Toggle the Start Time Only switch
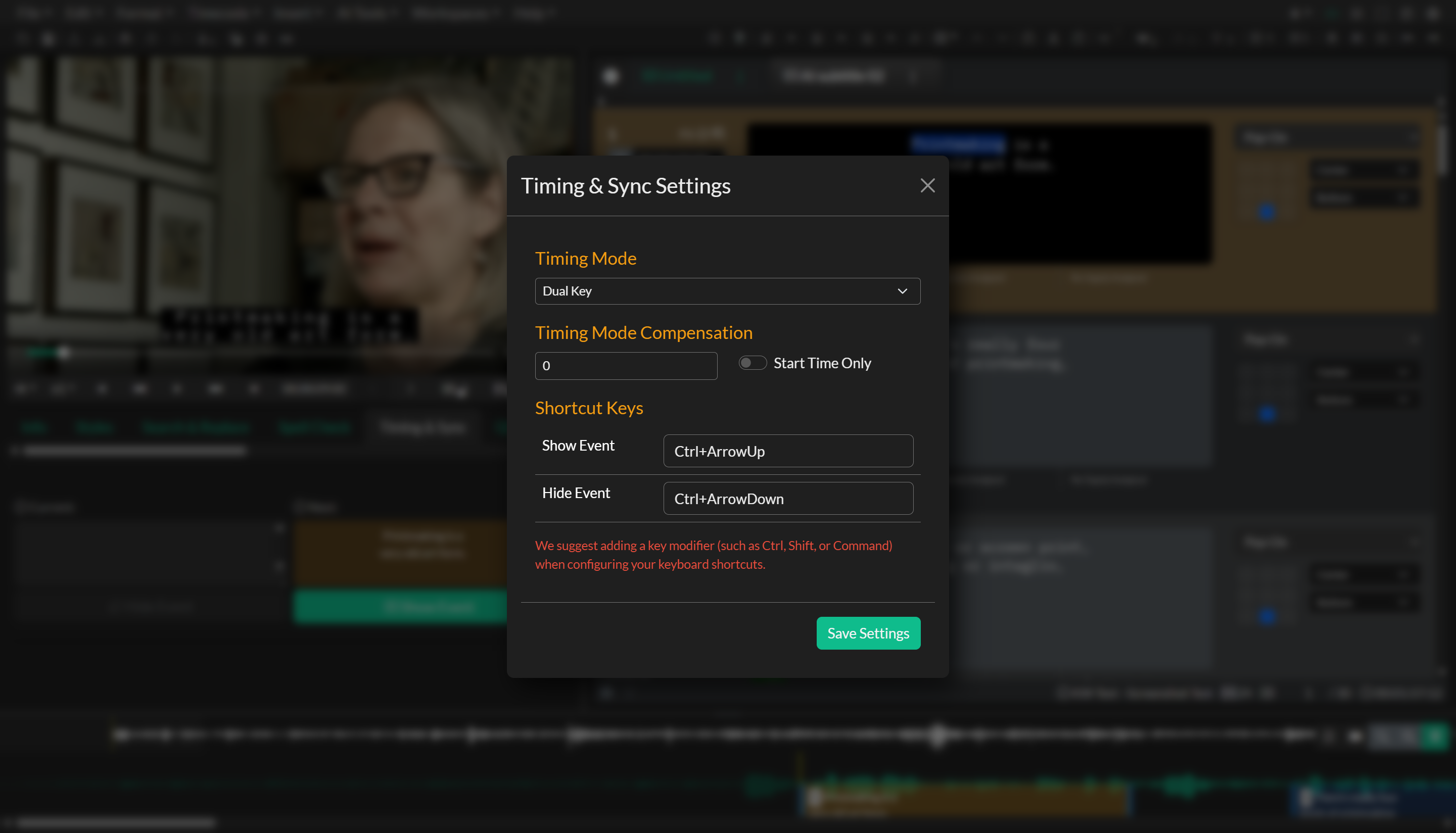The image size is (1456, 833). click(753, 363)
